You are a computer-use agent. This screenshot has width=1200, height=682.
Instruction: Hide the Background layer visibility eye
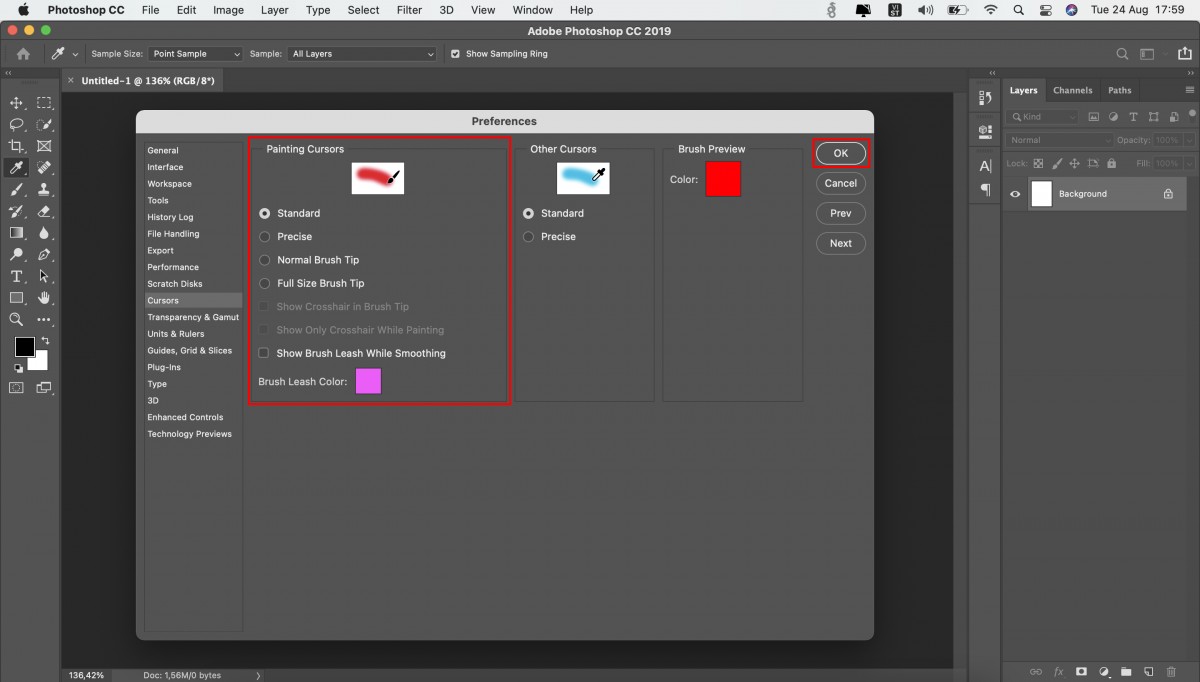pyautogui.click(x=1015, y=194)
